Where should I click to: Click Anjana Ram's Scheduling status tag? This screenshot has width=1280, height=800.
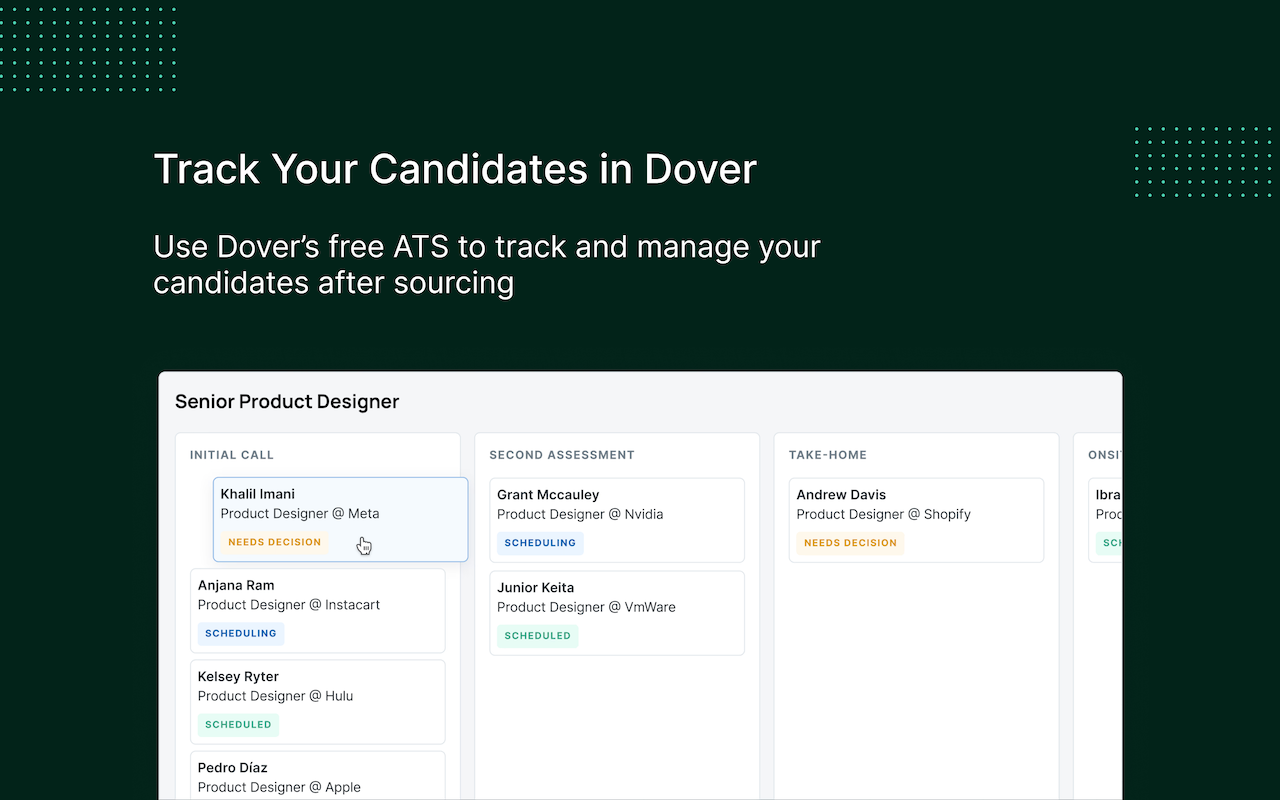tap(241, 633)
